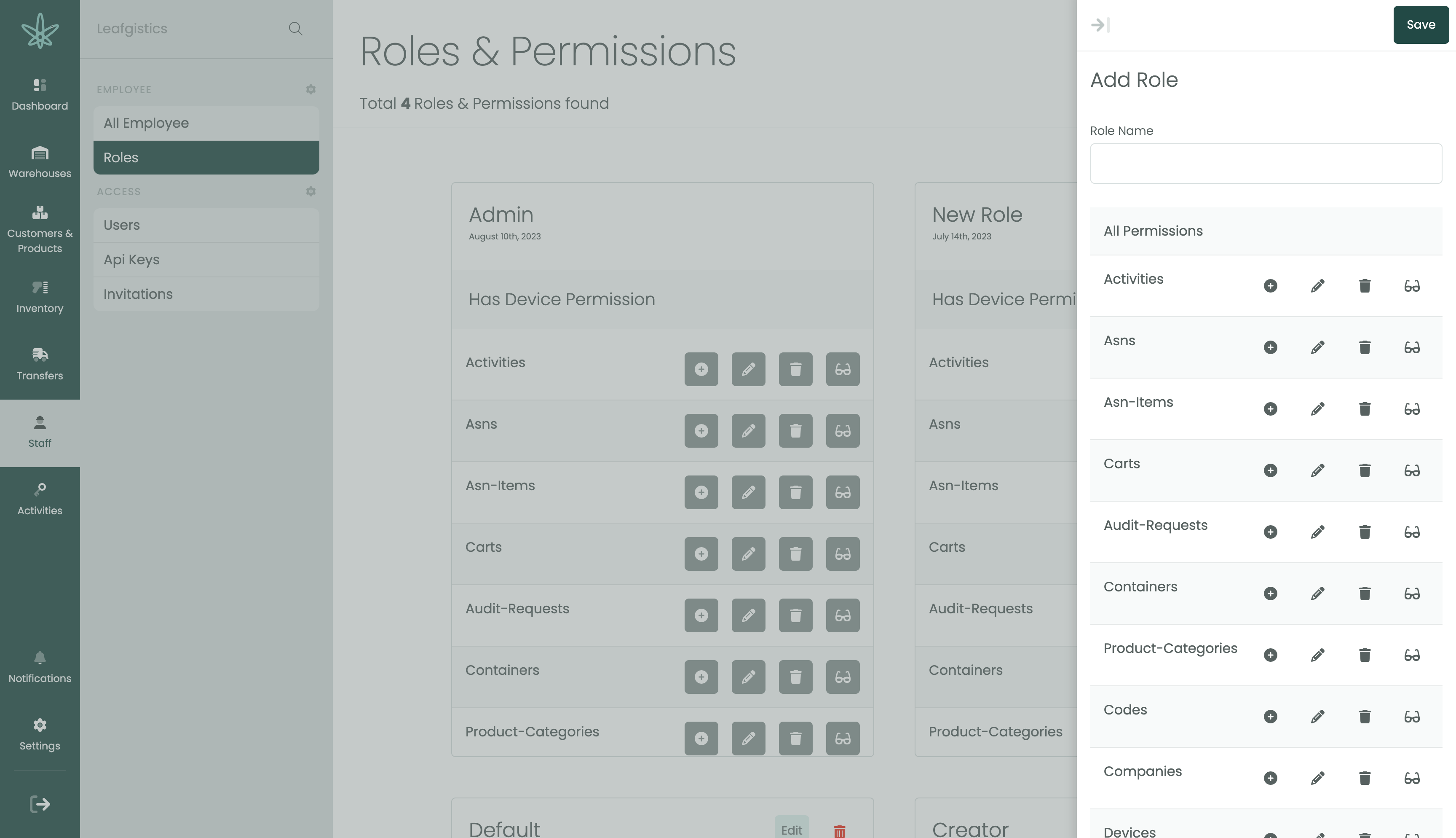The image size is (1456, 838).
Task: Click the search magnifier next to Leafgistics
Action: tap(296, 29)
